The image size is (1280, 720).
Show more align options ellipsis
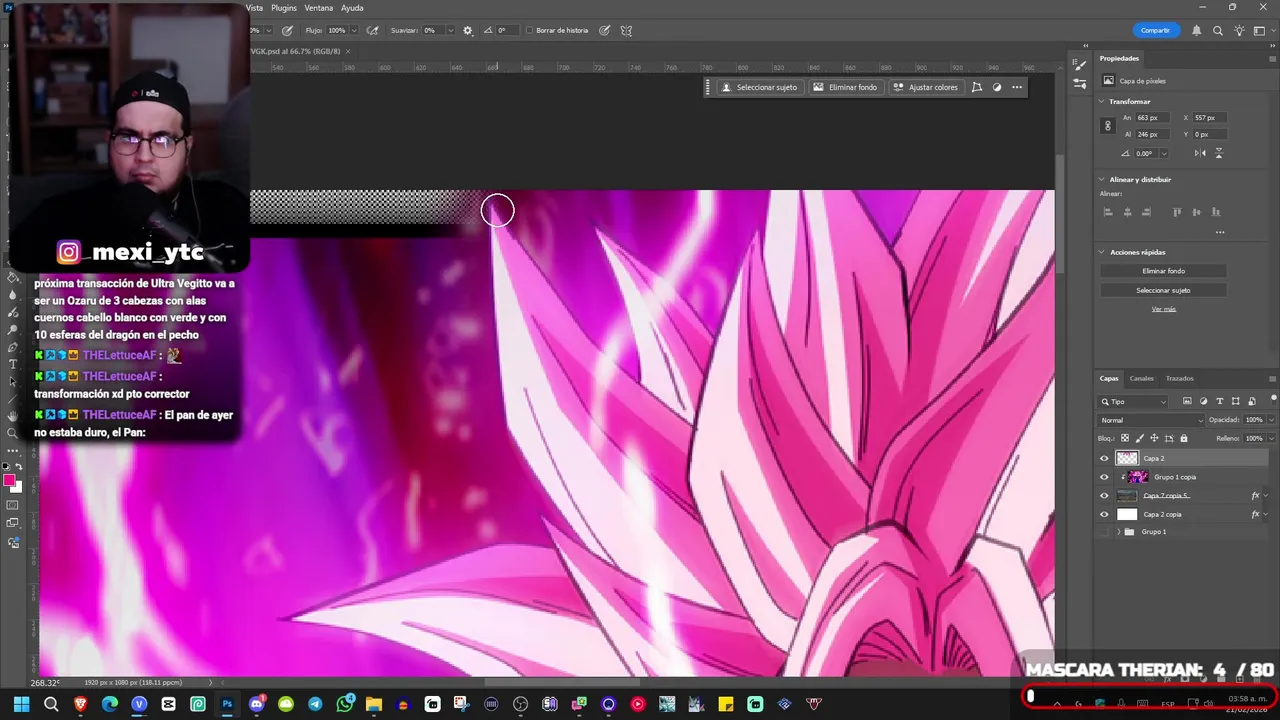tap(1220, 232)
